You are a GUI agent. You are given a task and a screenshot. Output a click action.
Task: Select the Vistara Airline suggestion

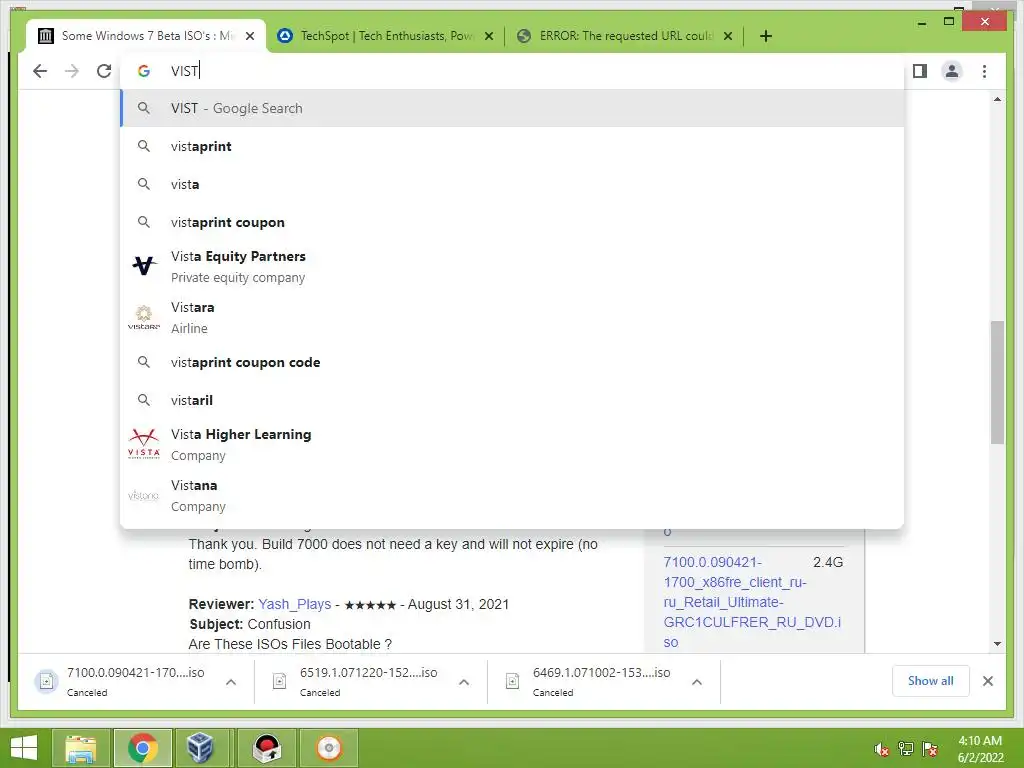click(x=512, y=317)
